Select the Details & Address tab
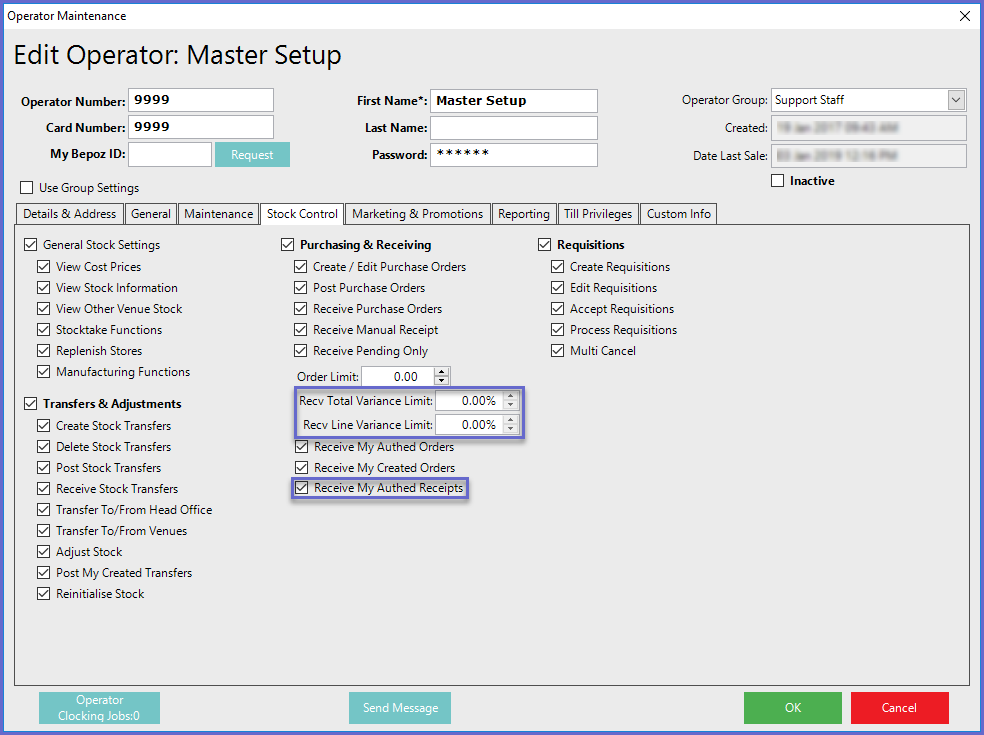 coord(70,214)
